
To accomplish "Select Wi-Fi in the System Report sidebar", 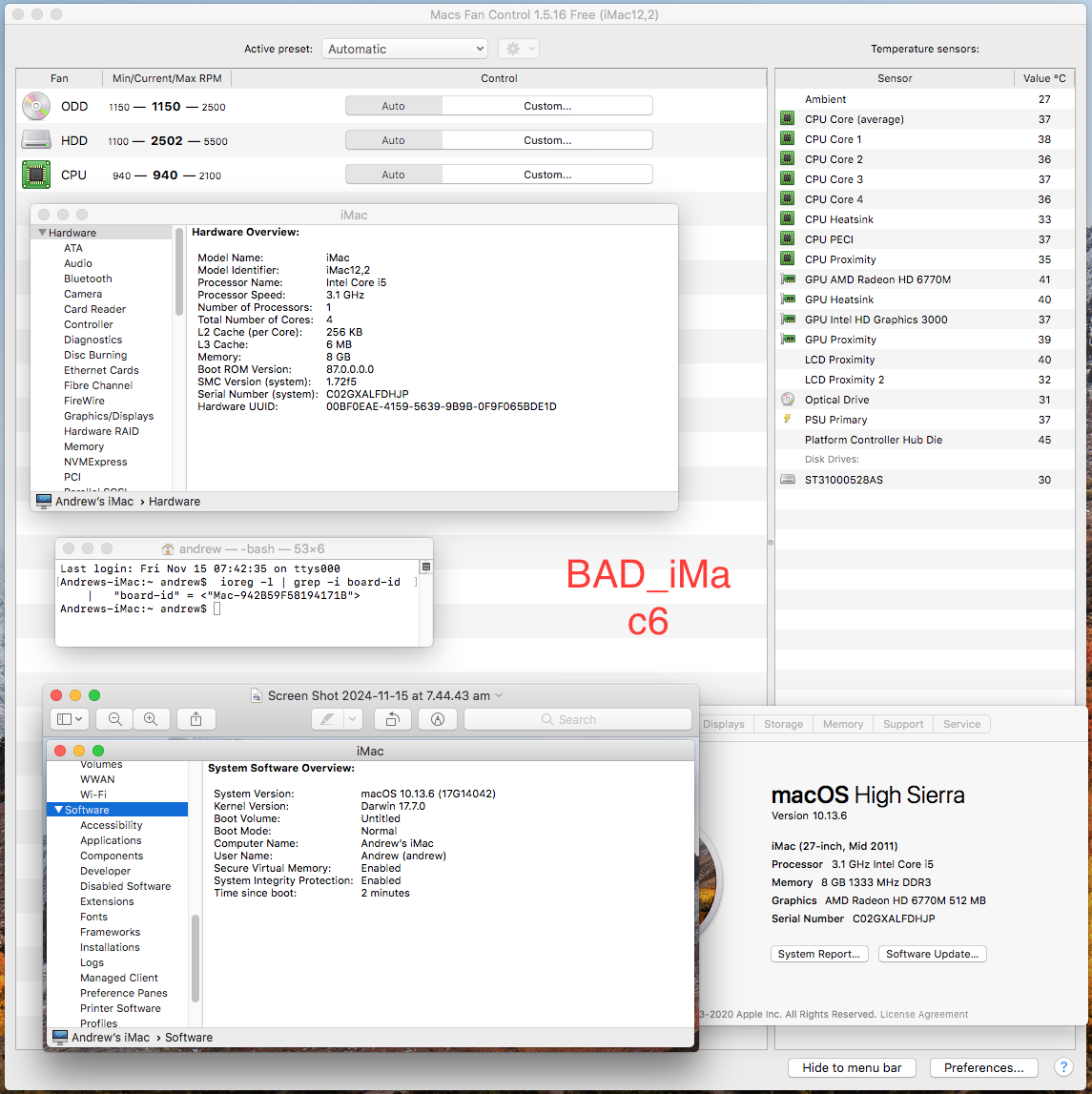I will click(x=93, y=794).
